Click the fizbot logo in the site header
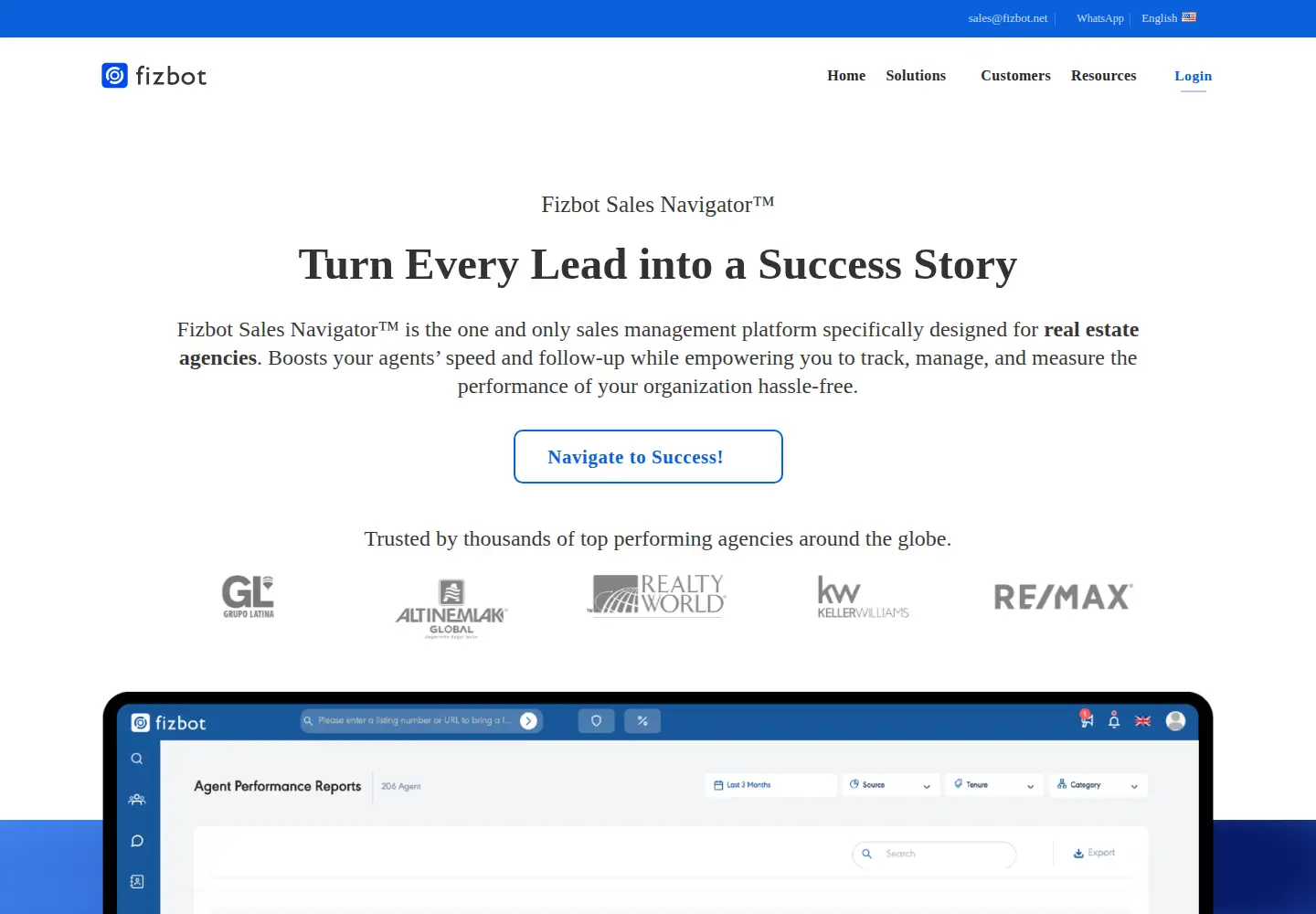 tap(154, 76)
